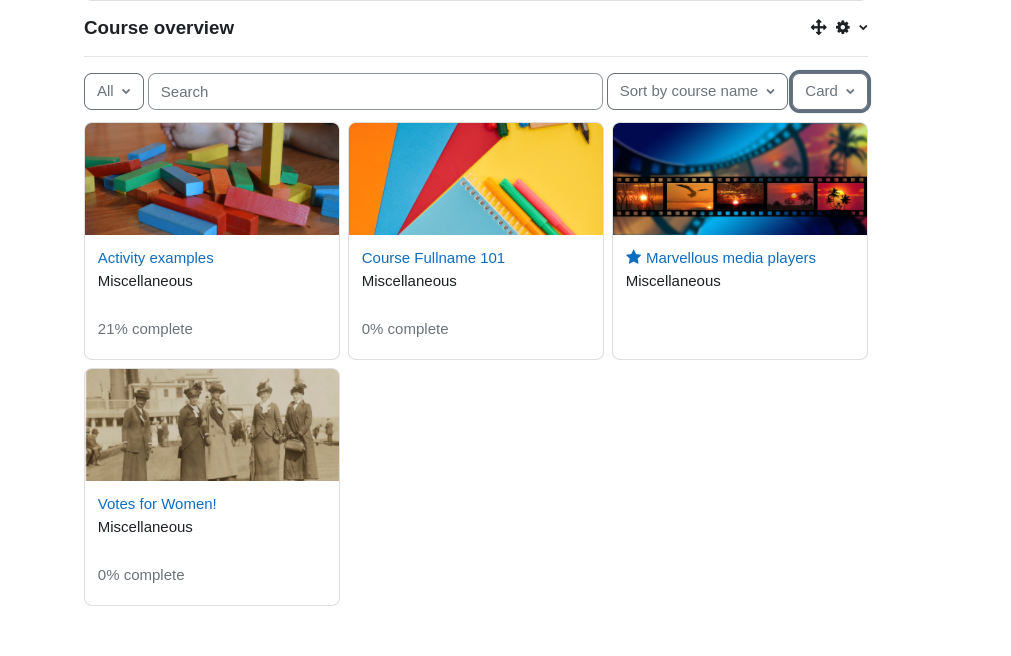1011x656 pixels.
Task: Click 0% complete under Course Fullname 101
Action: pyautogui.click(x=405, y=329)
